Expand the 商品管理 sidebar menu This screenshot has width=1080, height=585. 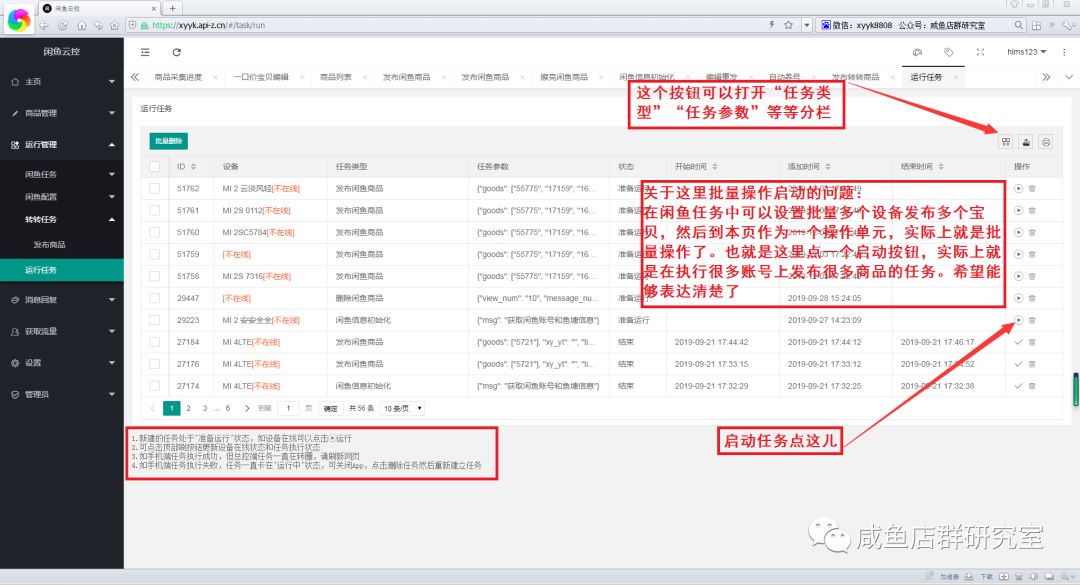(x=61, y=113)
